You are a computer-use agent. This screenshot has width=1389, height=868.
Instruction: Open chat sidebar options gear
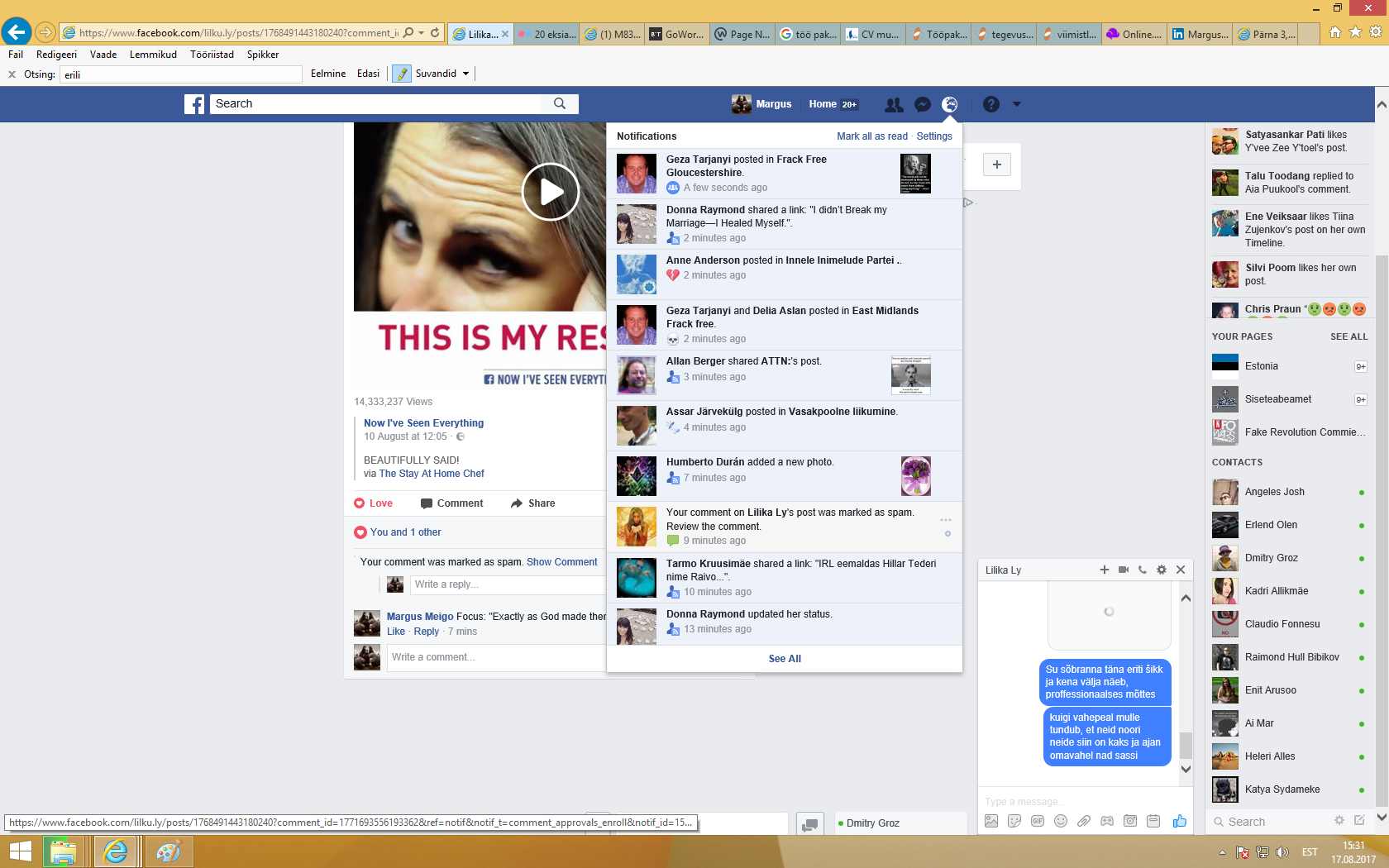point(1339,820)
